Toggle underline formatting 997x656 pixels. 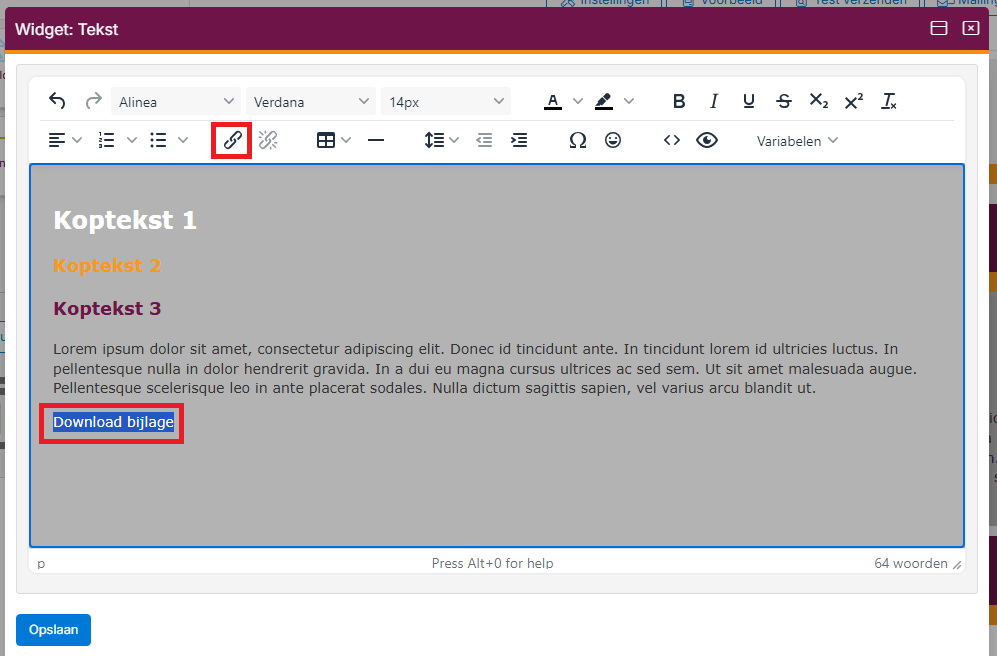pyautogui.click(x=749, y=101)
